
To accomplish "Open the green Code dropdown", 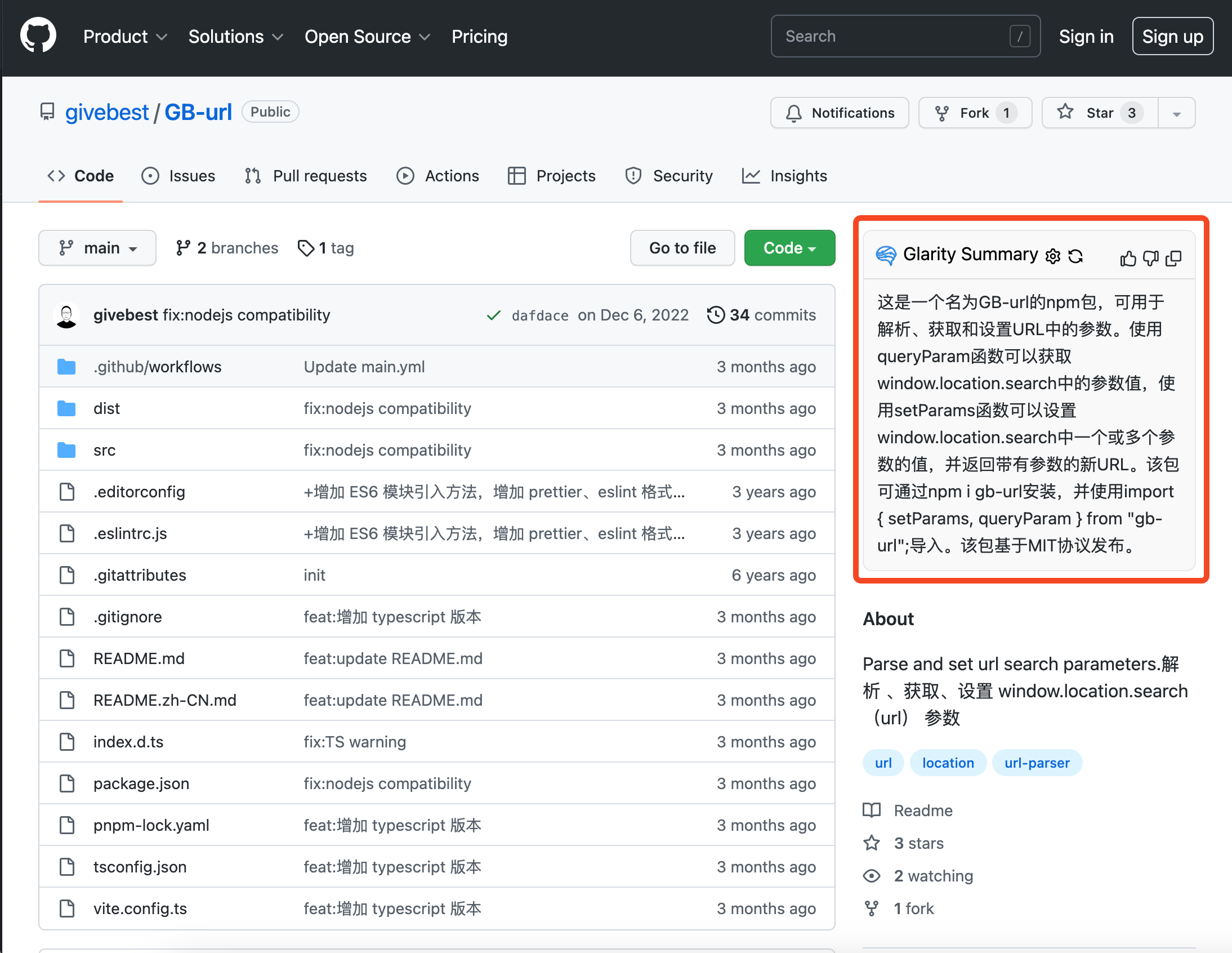I will (789, 248).
